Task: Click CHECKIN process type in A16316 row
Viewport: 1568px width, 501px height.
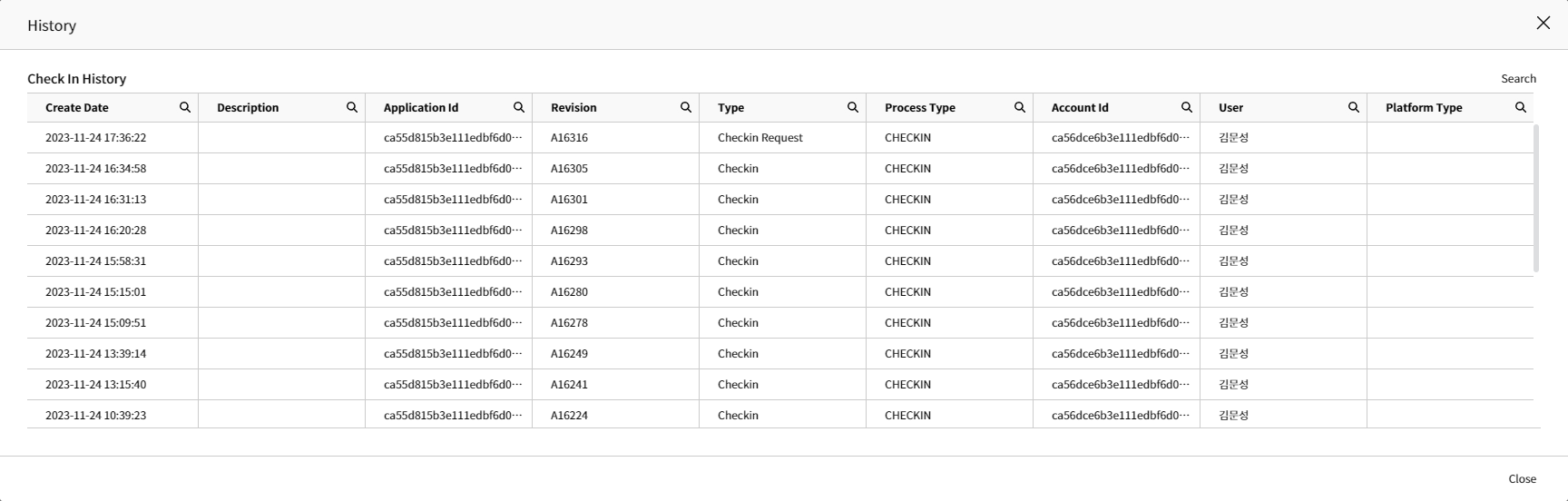Action: click(949, 138)
